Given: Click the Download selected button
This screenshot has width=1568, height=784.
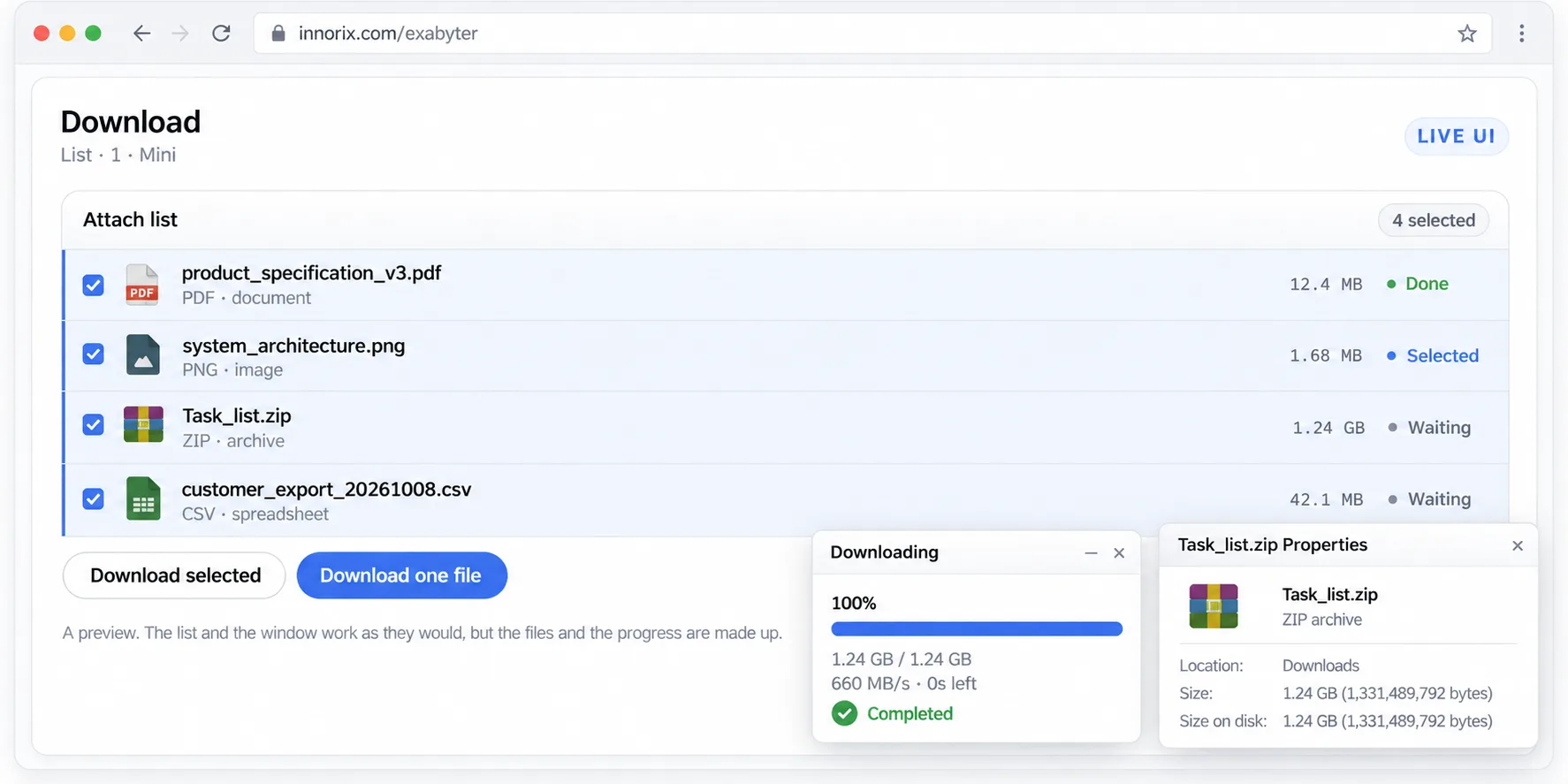Looking at the screenshot, I should [174, 575].
